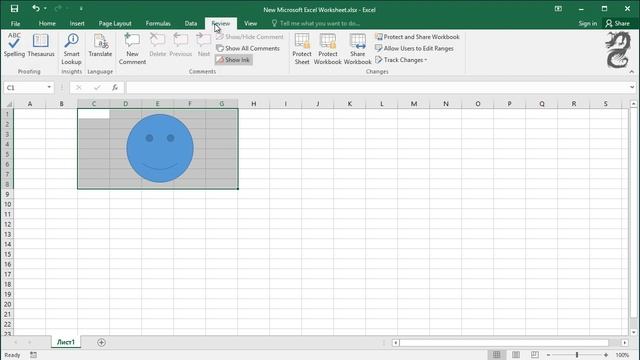Switch to the Home tab
This screenshot has width=640, height=360.
pos(47,23)
